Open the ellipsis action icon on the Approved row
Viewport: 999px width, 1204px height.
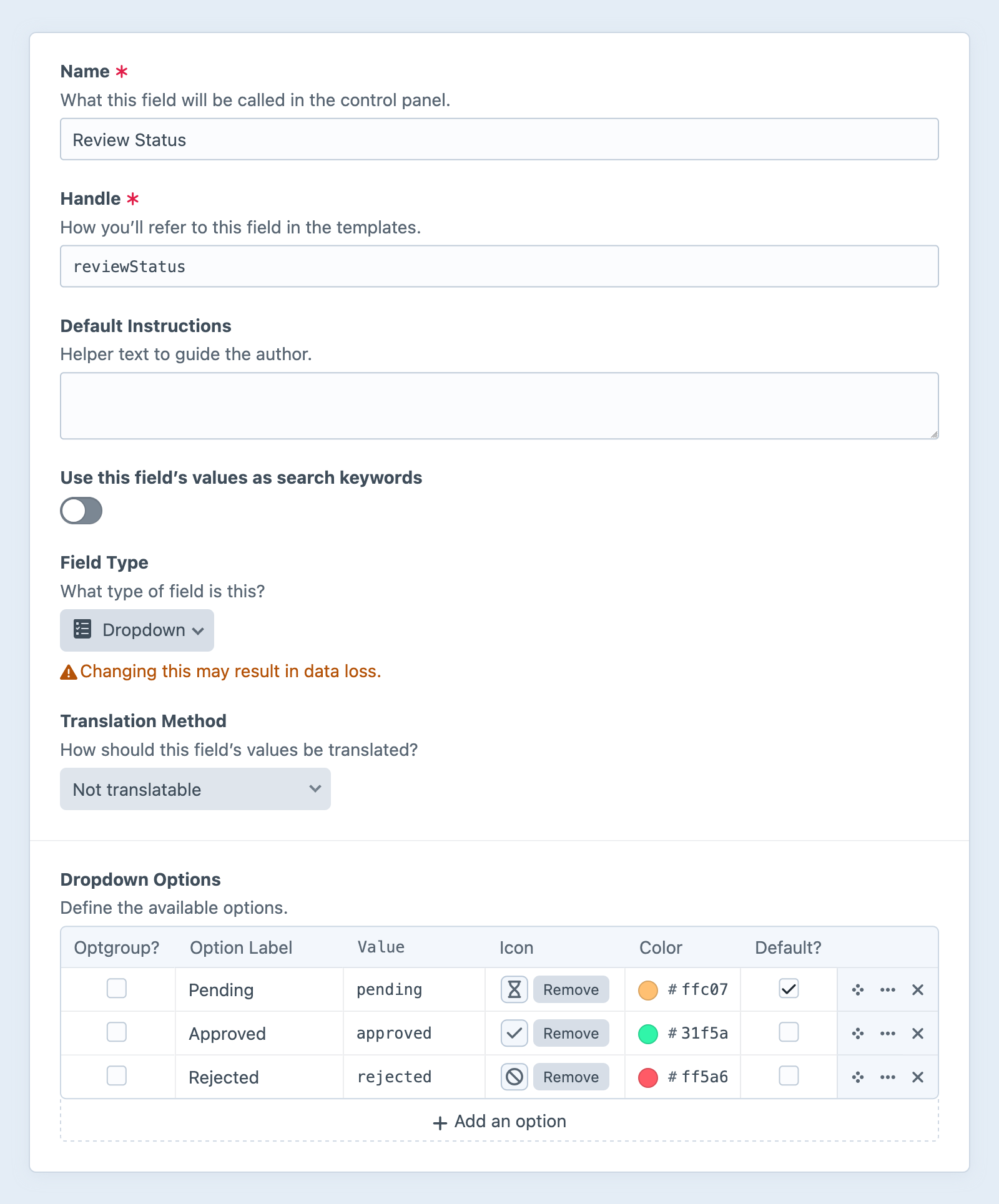tap(887, 1033)
